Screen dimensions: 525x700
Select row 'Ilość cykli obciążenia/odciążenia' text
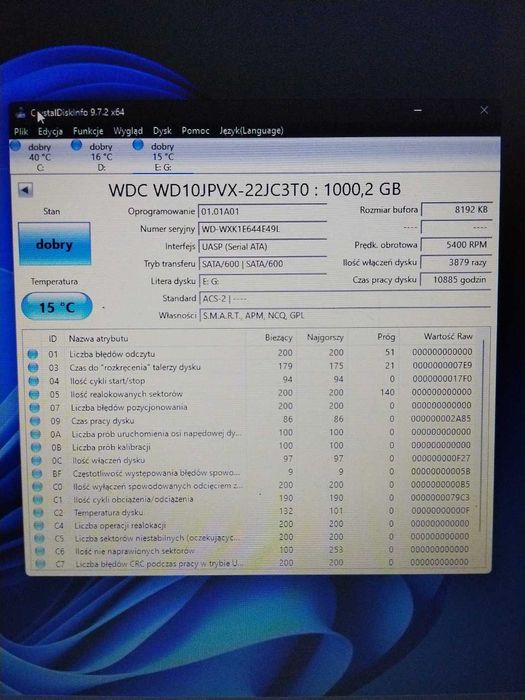pyautogui.click(x=133, y=500)
